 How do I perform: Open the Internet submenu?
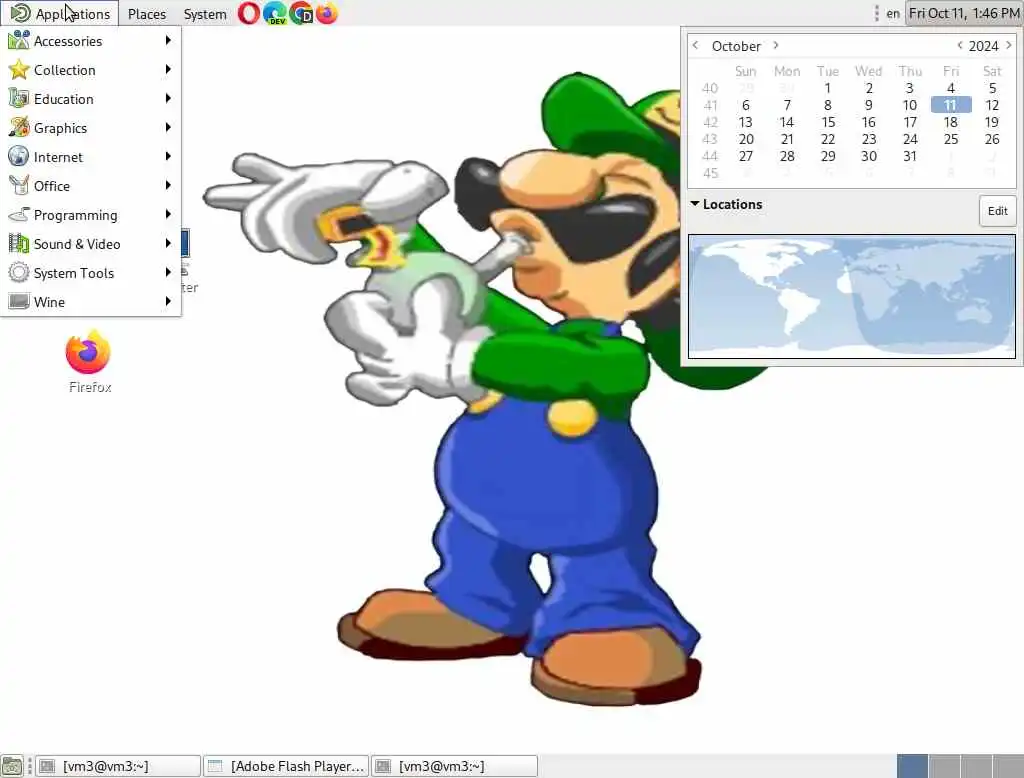click(91, 157)
